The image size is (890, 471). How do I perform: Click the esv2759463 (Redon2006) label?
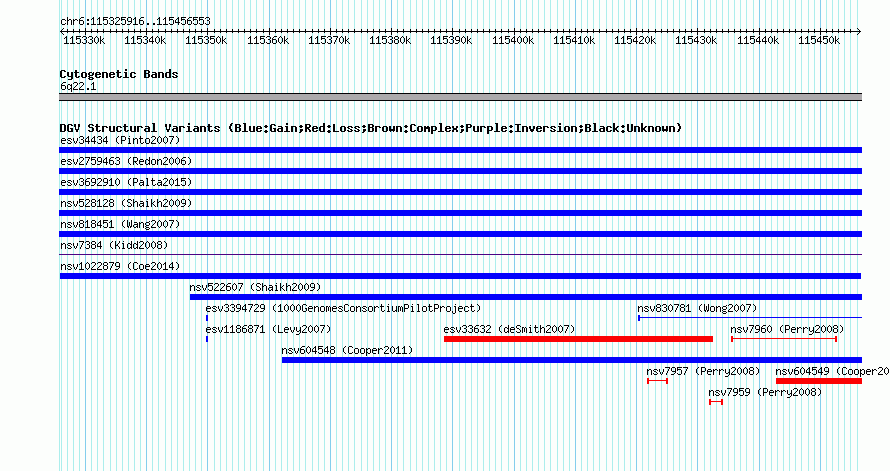click(x=127, y=161)
